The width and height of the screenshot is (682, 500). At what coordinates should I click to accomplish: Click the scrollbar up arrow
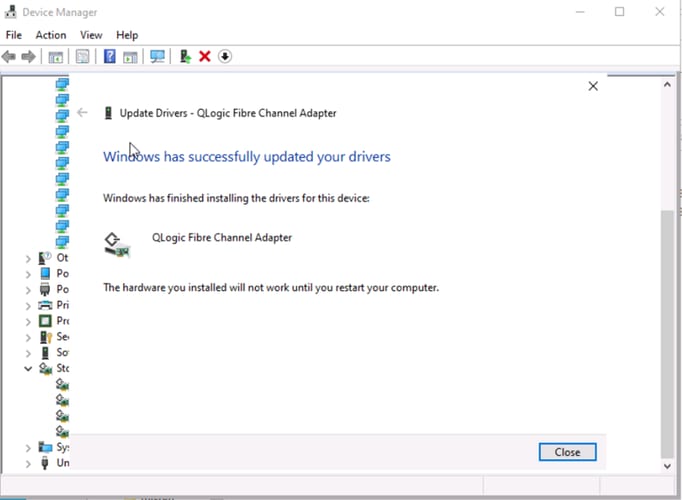pyautogui.click(x=667, y=85)
